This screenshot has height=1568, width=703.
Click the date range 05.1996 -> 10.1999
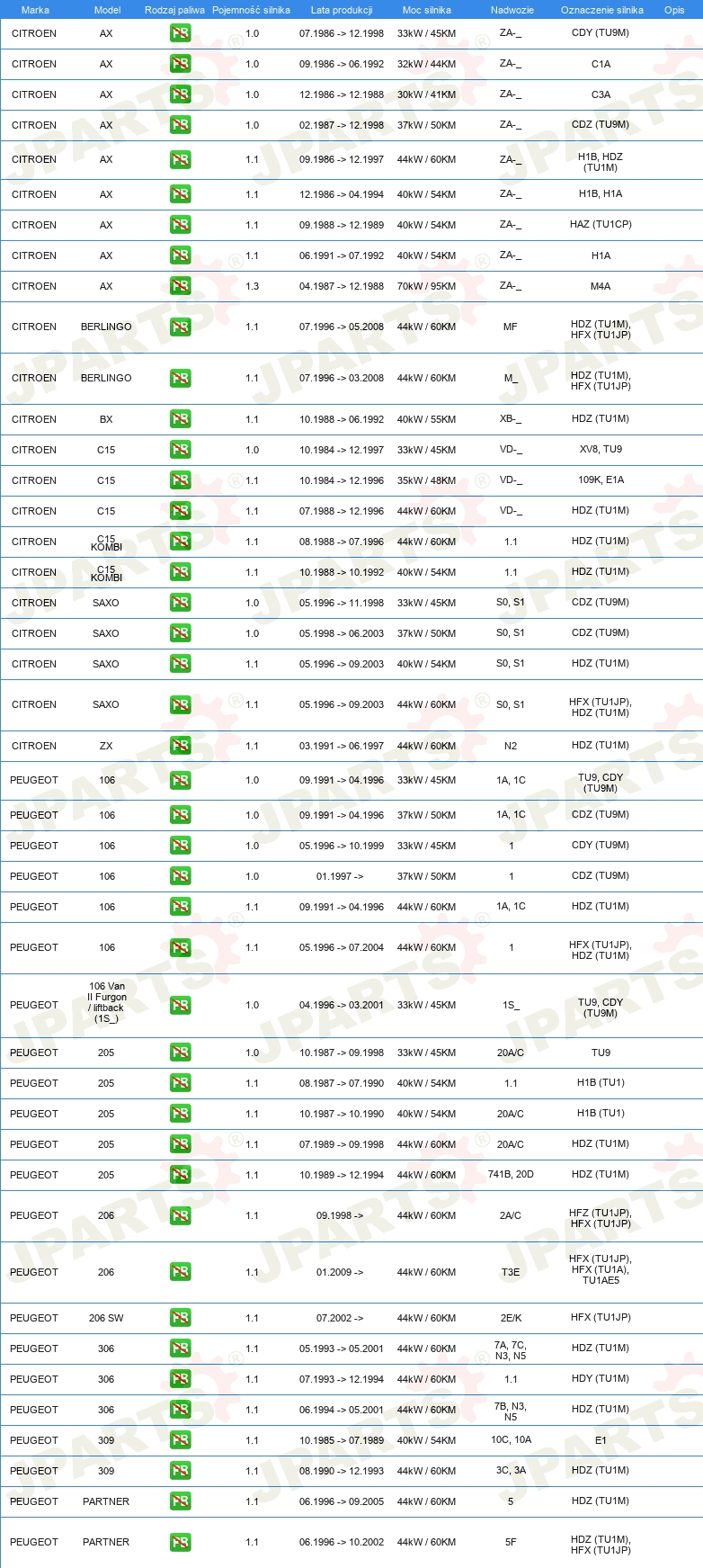342,846
